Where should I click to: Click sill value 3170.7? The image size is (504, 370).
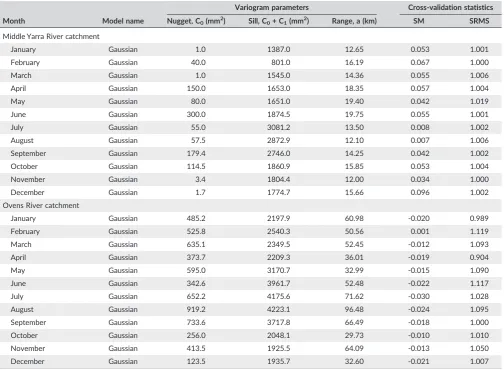pos(279,270)
